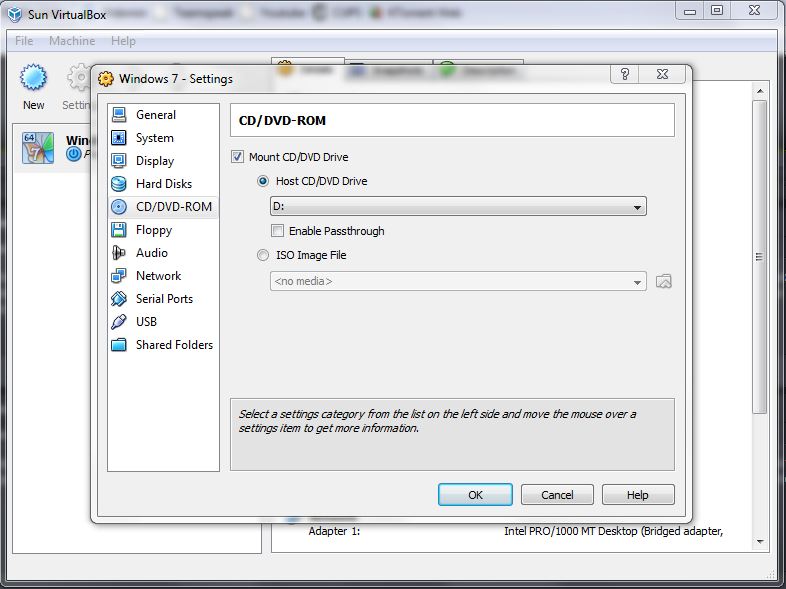The height and width of the screenshot is (589, 786).
Task: Open the File menu
Action: [24, 41]
